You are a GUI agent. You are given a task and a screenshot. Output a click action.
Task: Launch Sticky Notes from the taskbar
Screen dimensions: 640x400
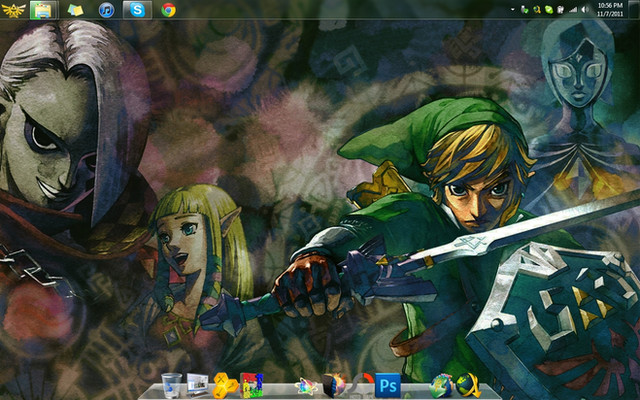pyautogui.click(x=75, y=10)
